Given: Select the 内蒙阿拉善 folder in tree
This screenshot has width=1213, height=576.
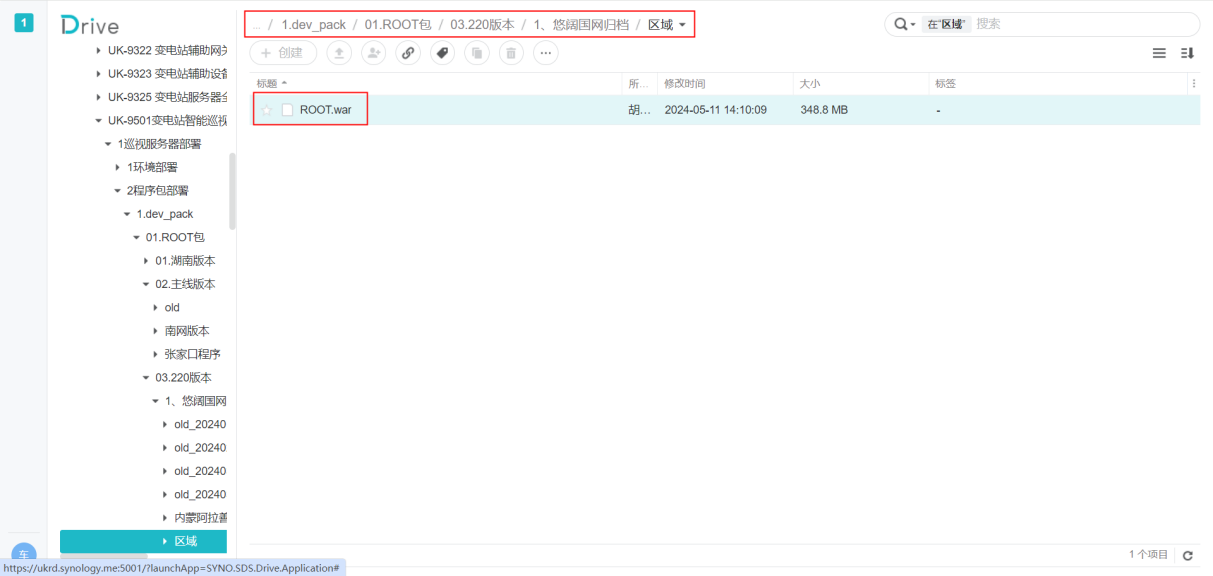Looking at the screenshot, I should click(200, 518).
